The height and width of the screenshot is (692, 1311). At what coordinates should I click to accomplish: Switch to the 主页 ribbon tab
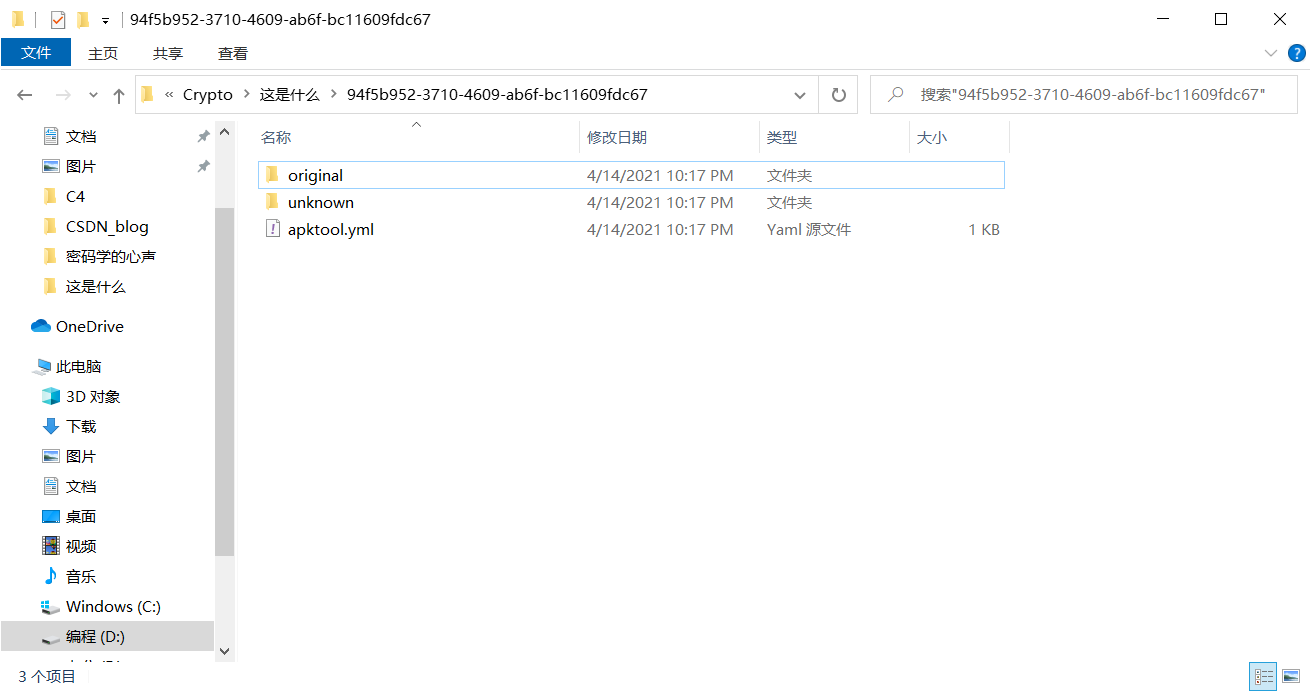coord(103,53)
